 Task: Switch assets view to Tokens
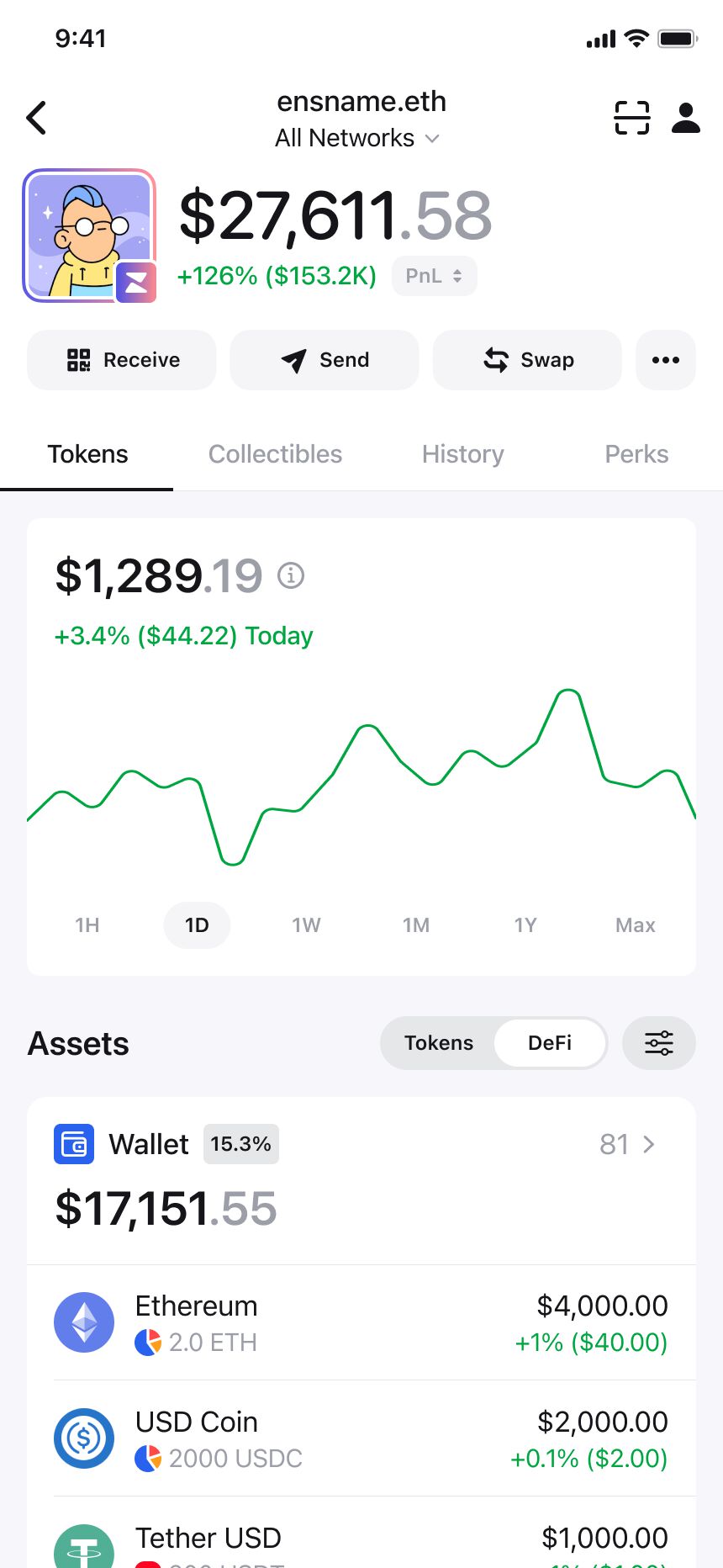[x=439, y=1043]
